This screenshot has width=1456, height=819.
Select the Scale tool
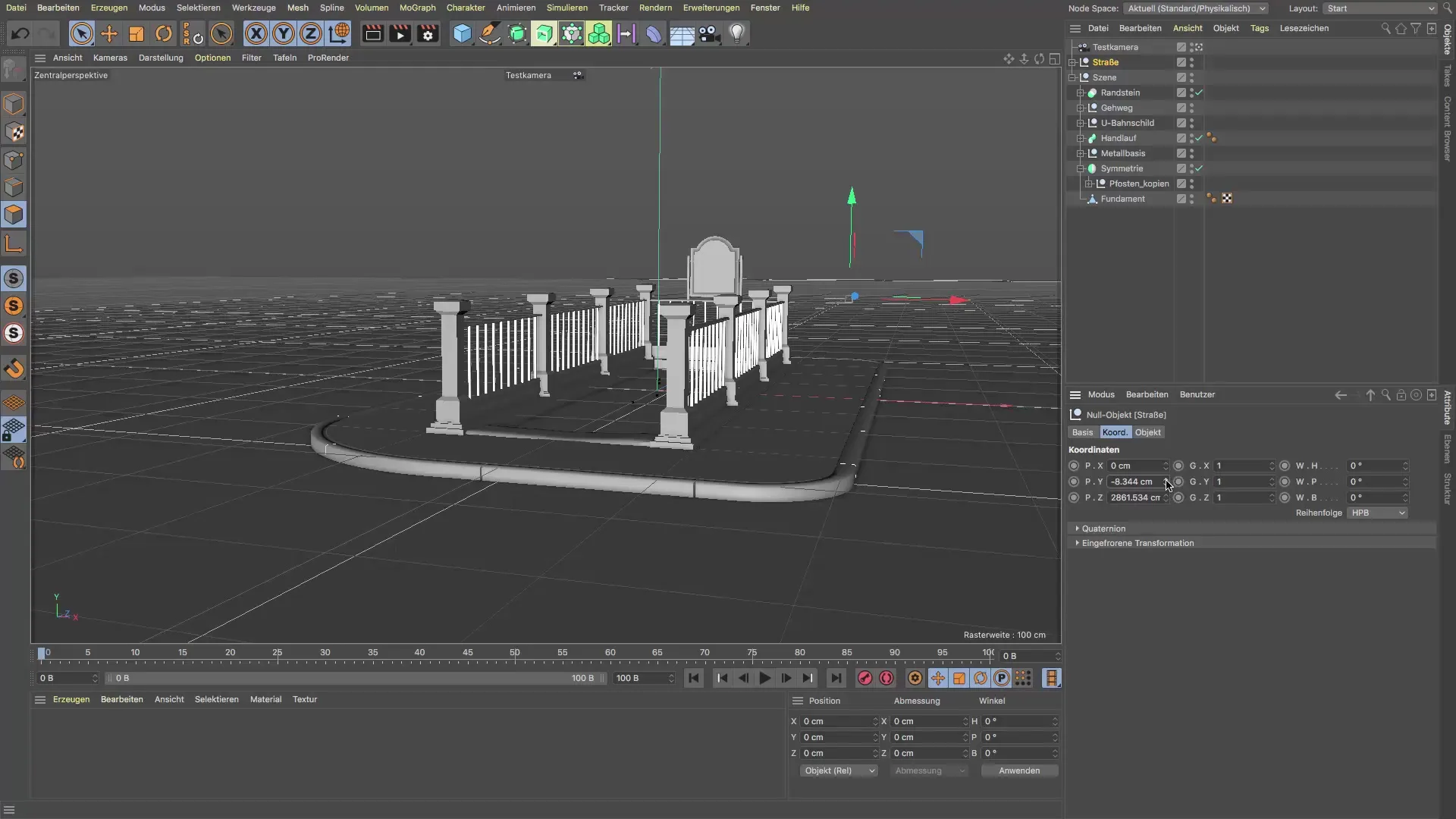coord(136,34)
